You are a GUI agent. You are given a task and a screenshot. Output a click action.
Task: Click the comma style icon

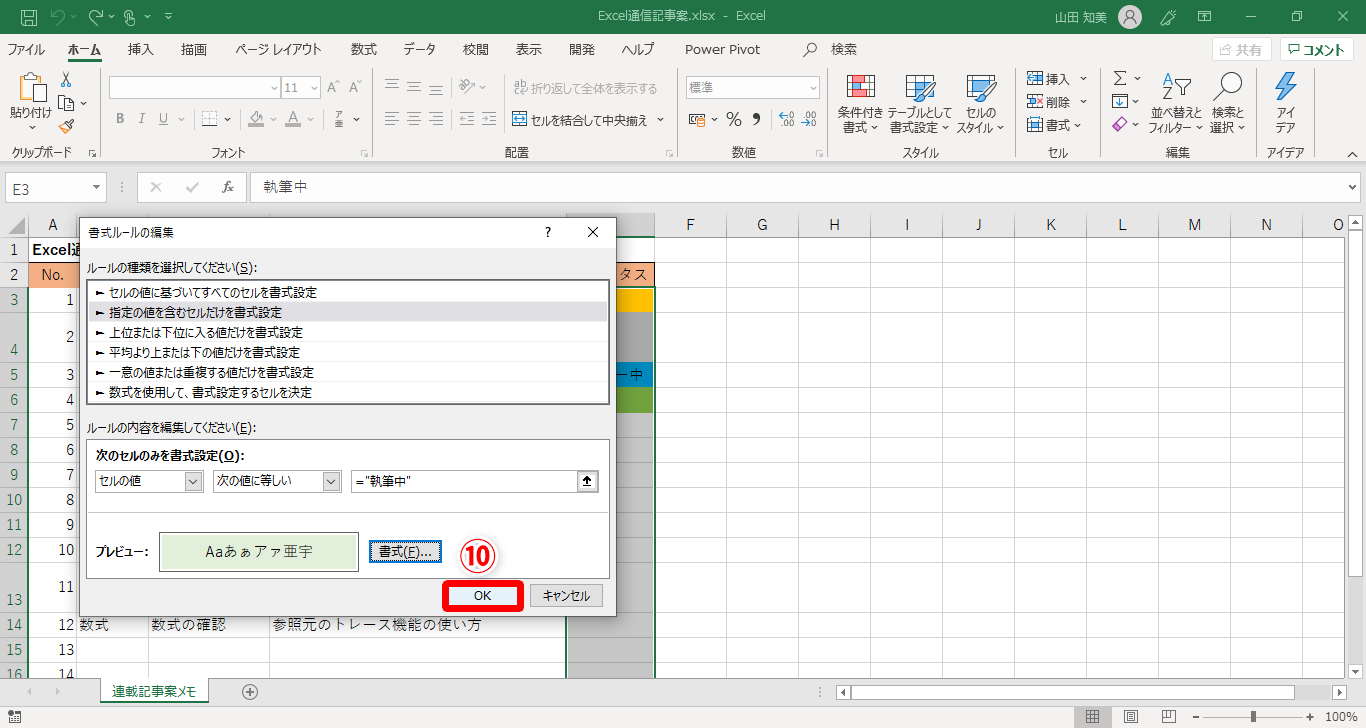tap(756, 120)
